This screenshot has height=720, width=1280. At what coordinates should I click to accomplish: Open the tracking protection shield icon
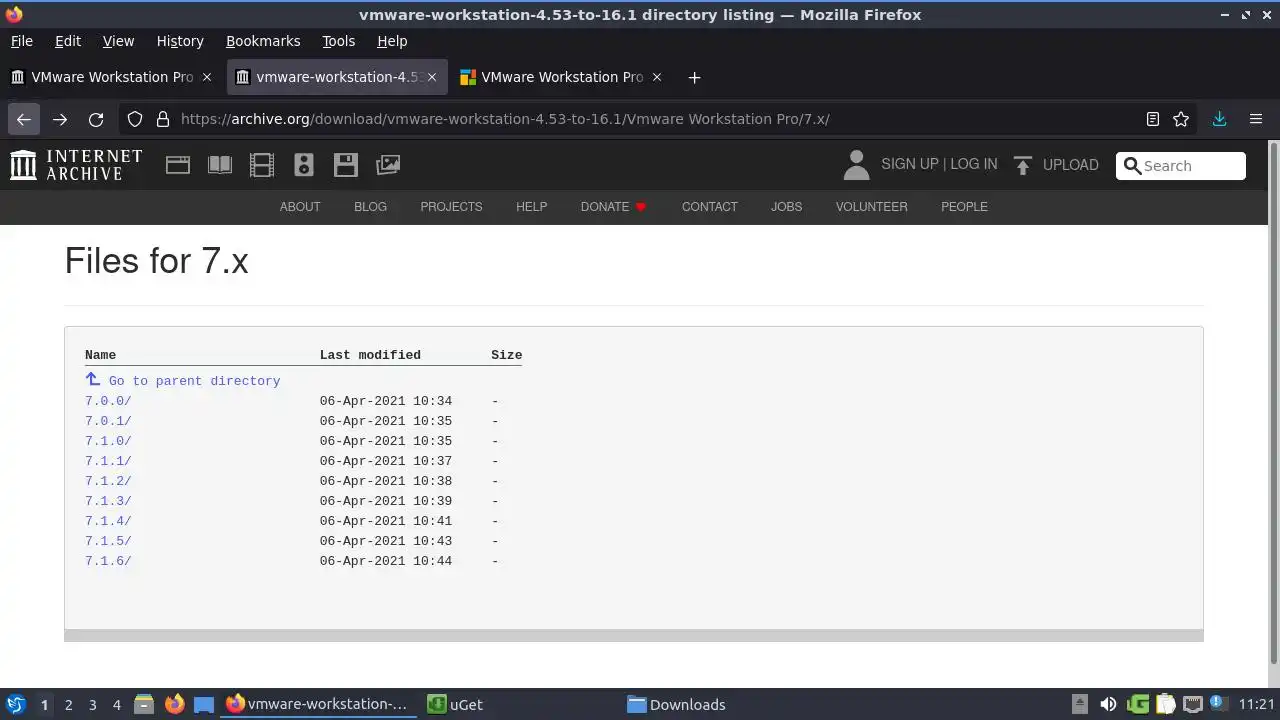tap(135, 119)
